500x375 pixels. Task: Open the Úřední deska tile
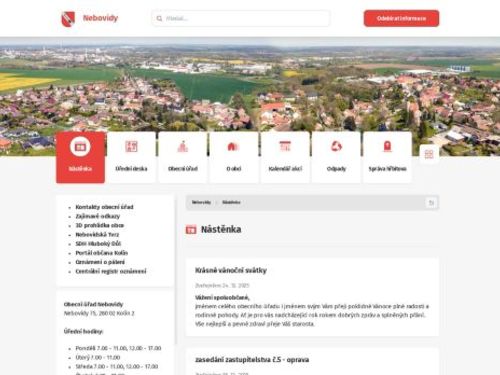[131, 157]
